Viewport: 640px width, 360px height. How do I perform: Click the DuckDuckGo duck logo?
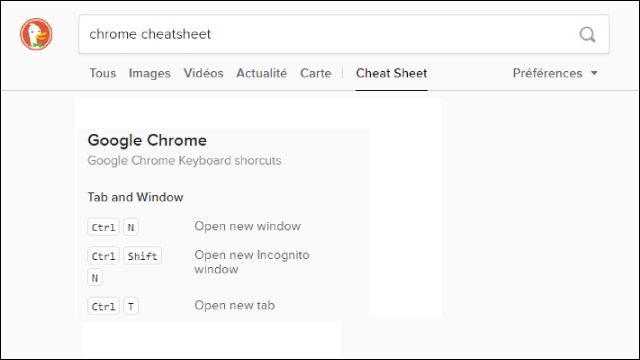point(36,34)
